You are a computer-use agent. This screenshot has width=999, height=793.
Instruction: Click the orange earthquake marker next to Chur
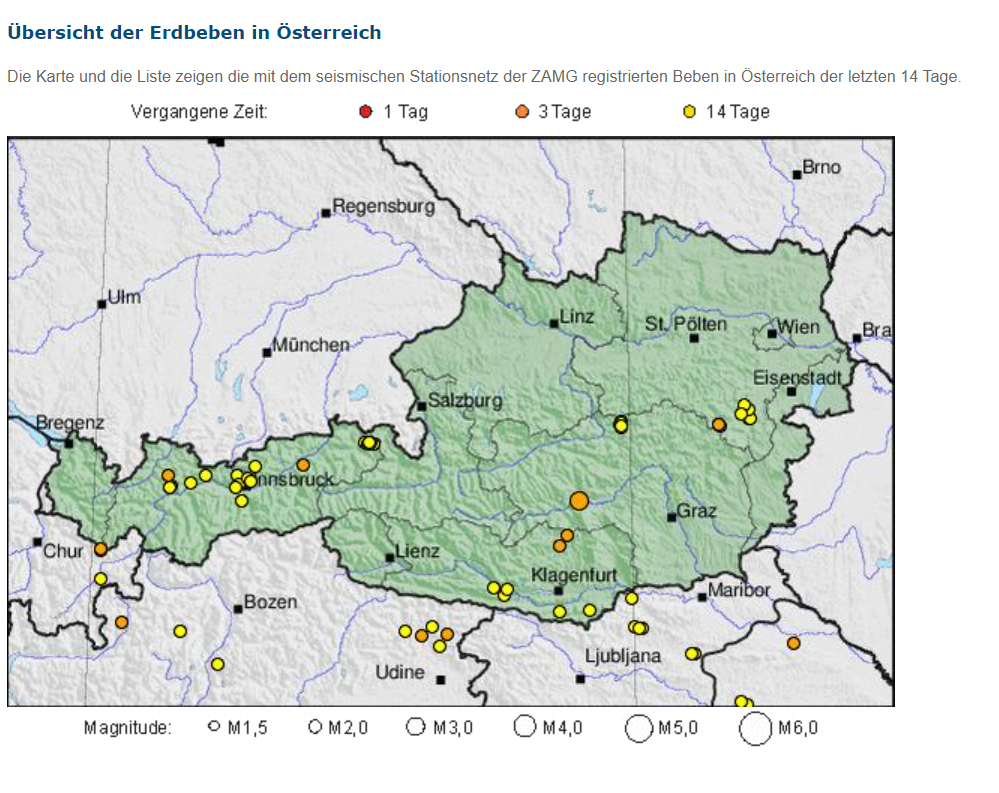point(101,549)
